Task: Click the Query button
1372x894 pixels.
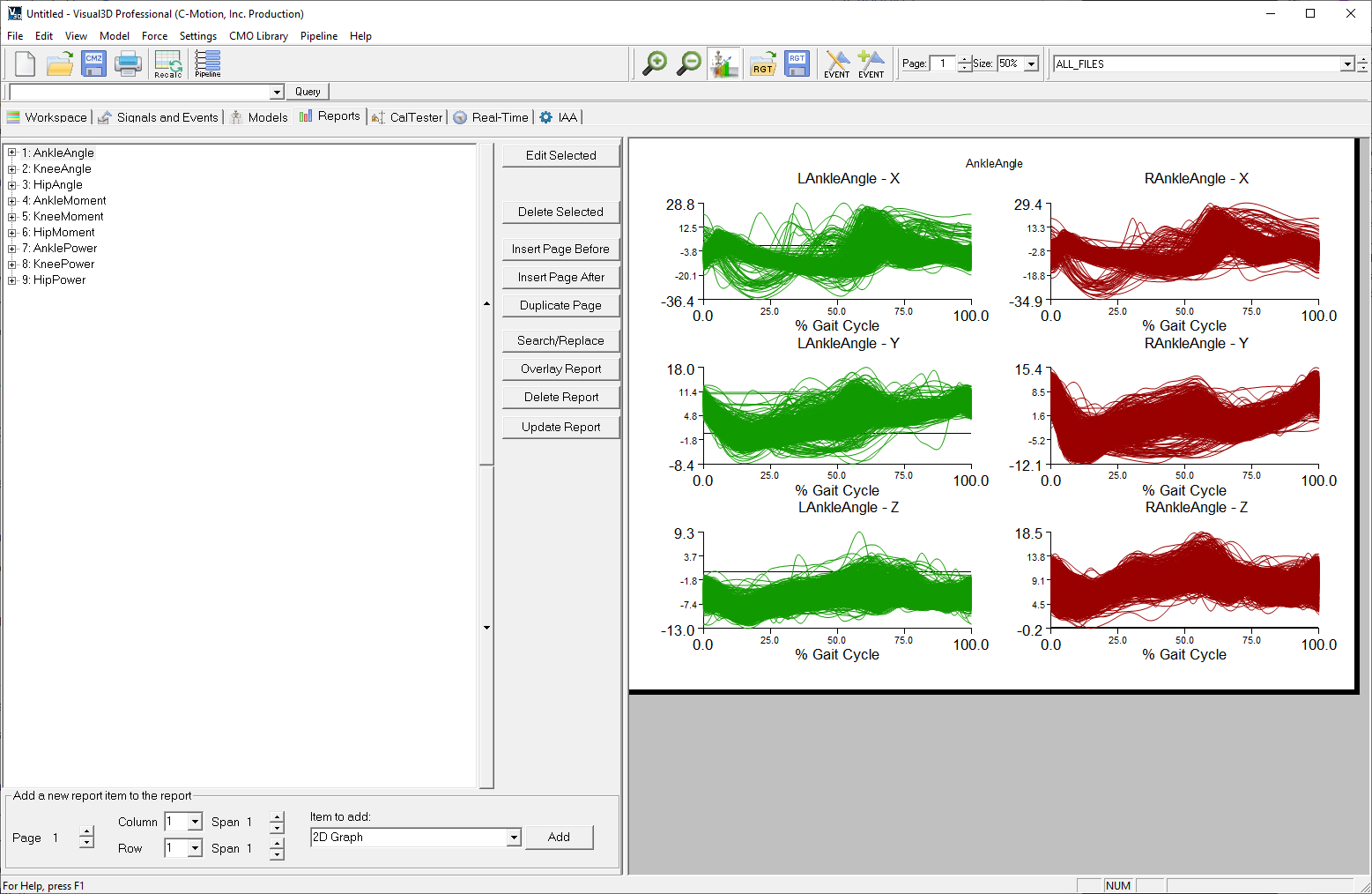Action: [x=308, y=92]
